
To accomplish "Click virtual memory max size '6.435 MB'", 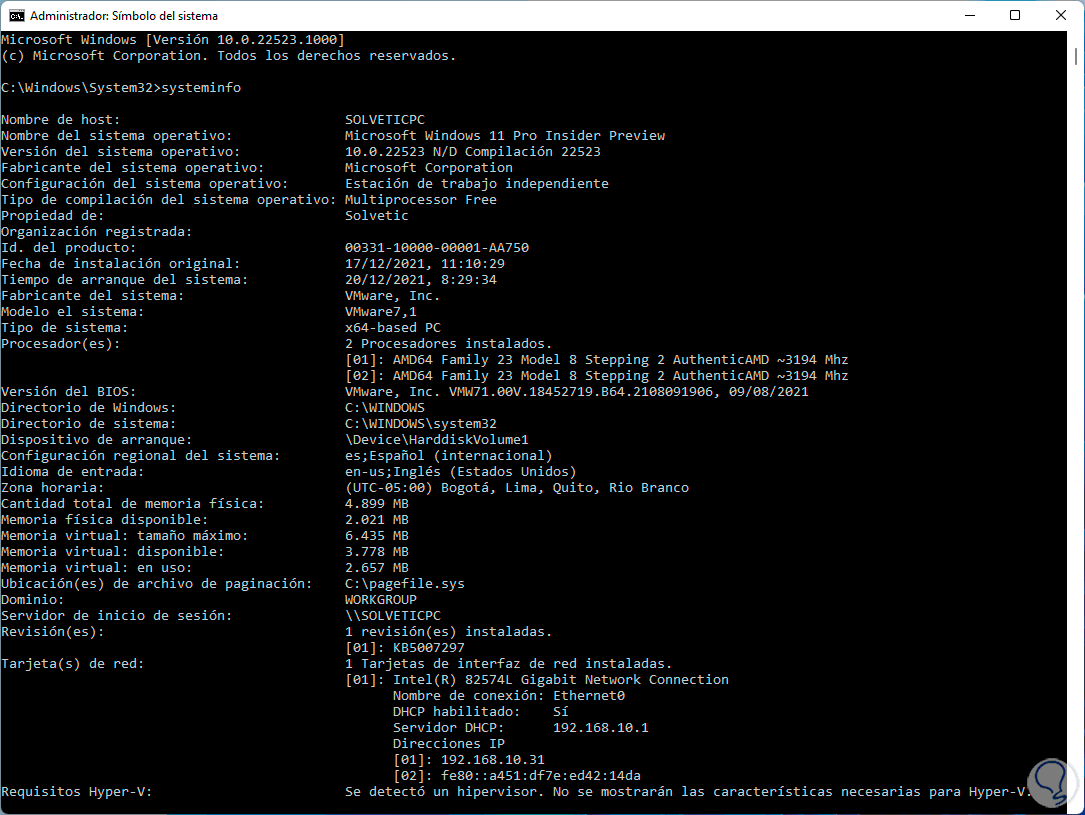I will coord(376,535).
